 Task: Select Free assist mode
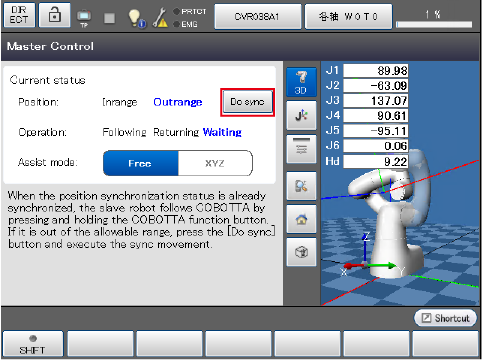pos(141,163)
